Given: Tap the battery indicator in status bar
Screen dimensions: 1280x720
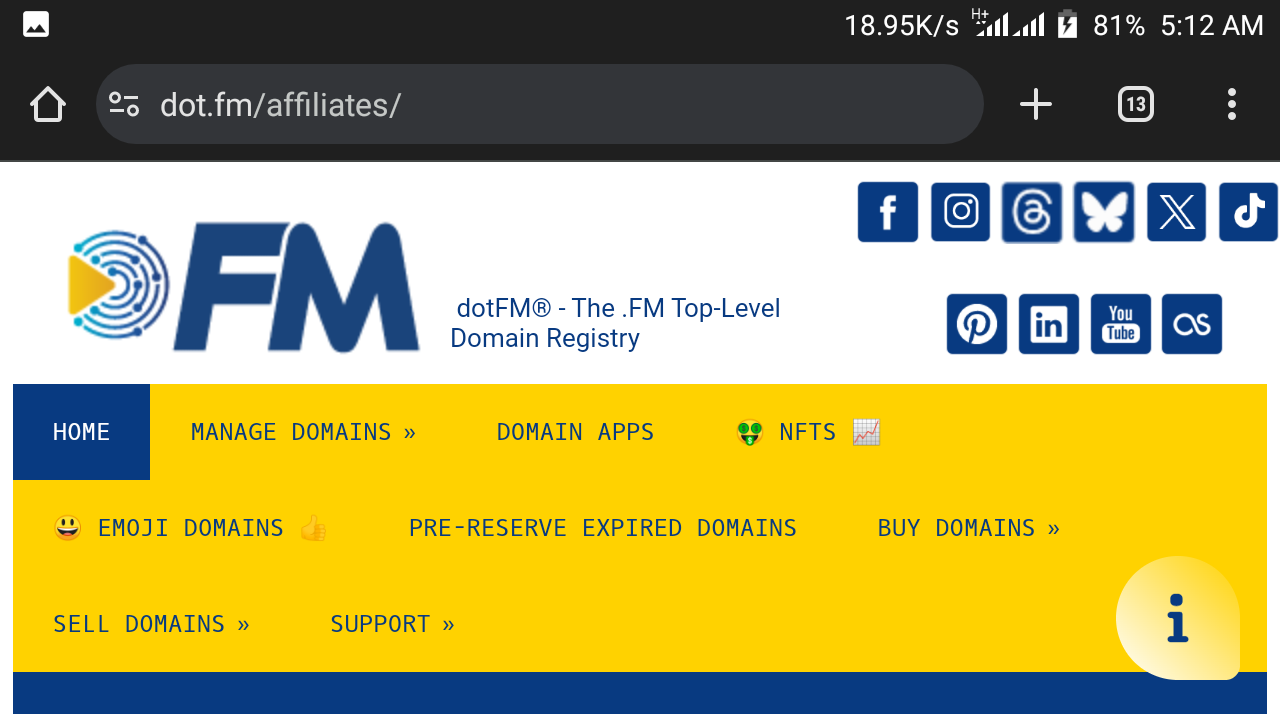Looking at the screenshot, I should click(x=1068, y=25).
